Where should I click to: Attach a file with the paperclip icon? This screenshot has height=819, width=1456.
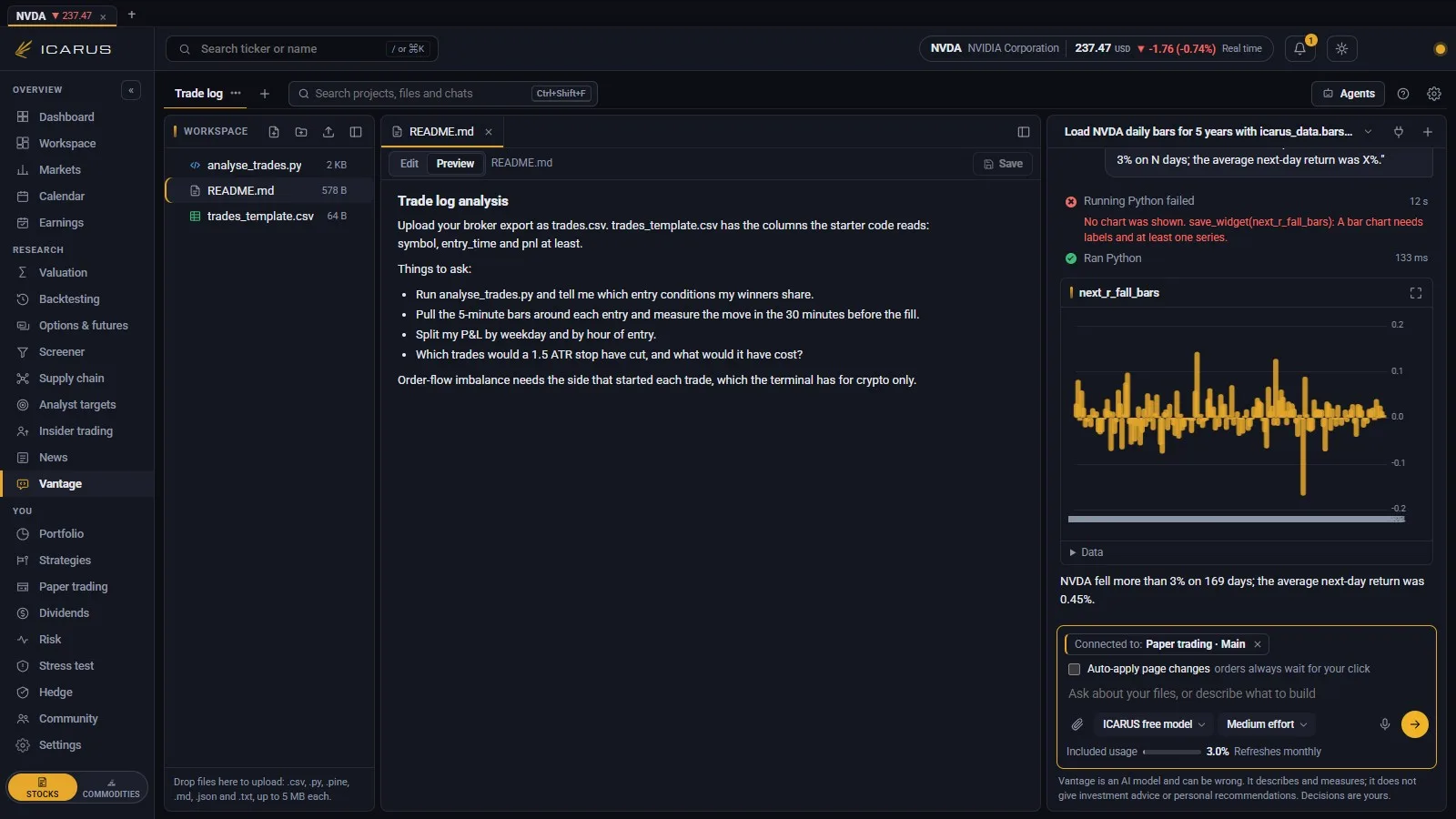click(x=1077, y=724)
